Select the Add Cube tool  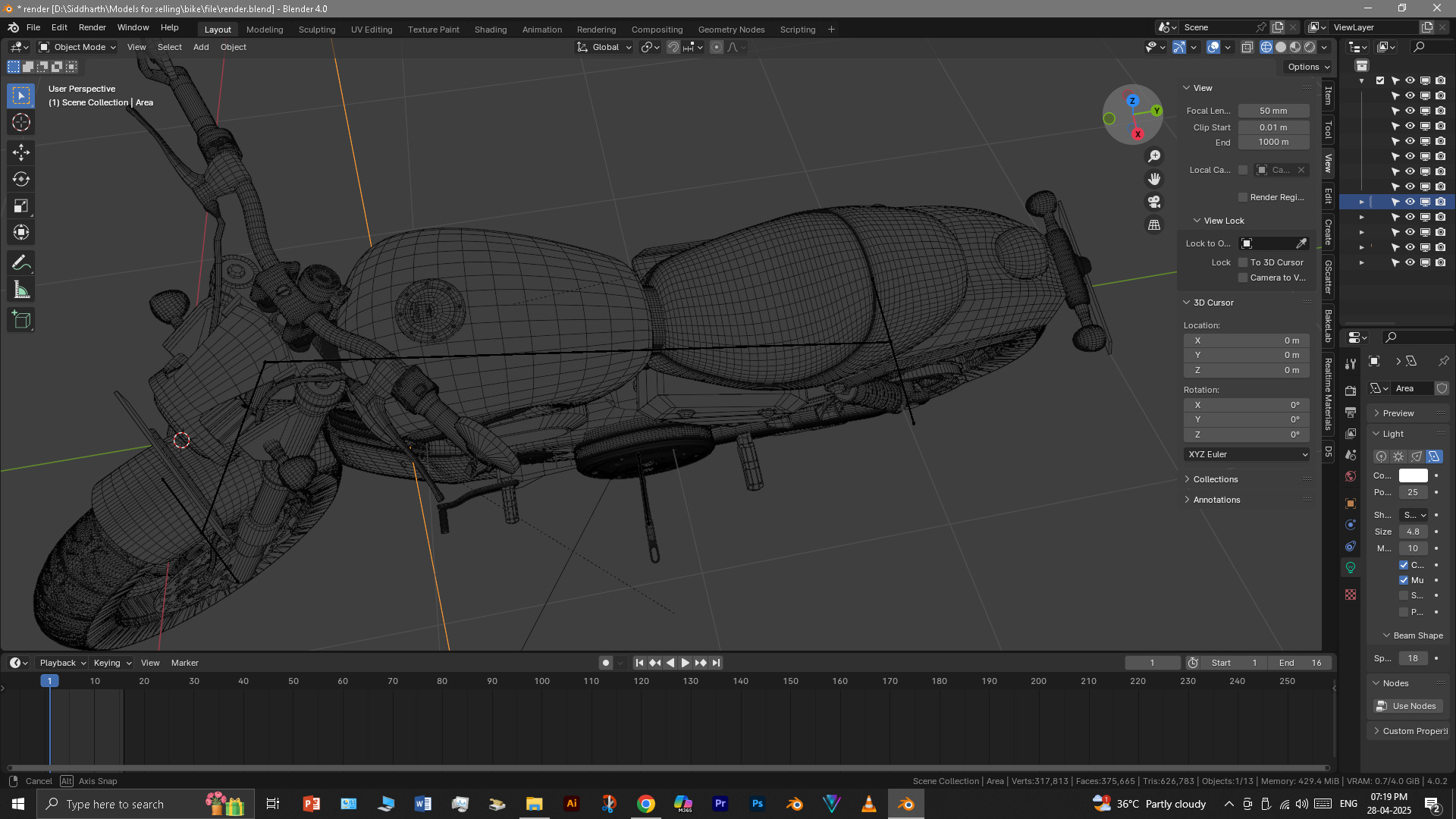(21, 320)
